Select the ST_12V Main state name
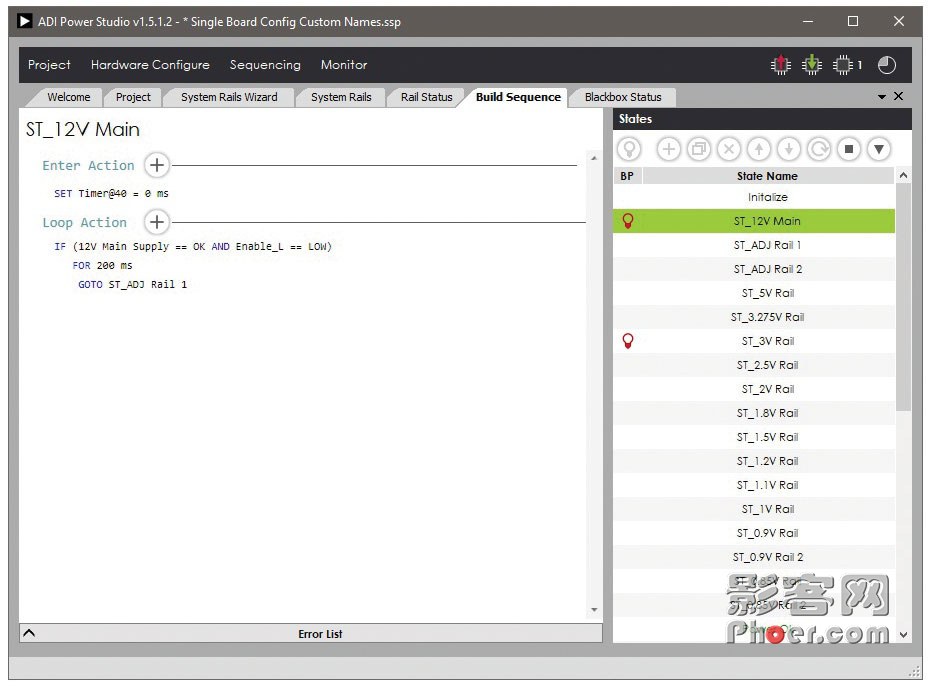Screen dimensions: 934x689 (767, 221)
